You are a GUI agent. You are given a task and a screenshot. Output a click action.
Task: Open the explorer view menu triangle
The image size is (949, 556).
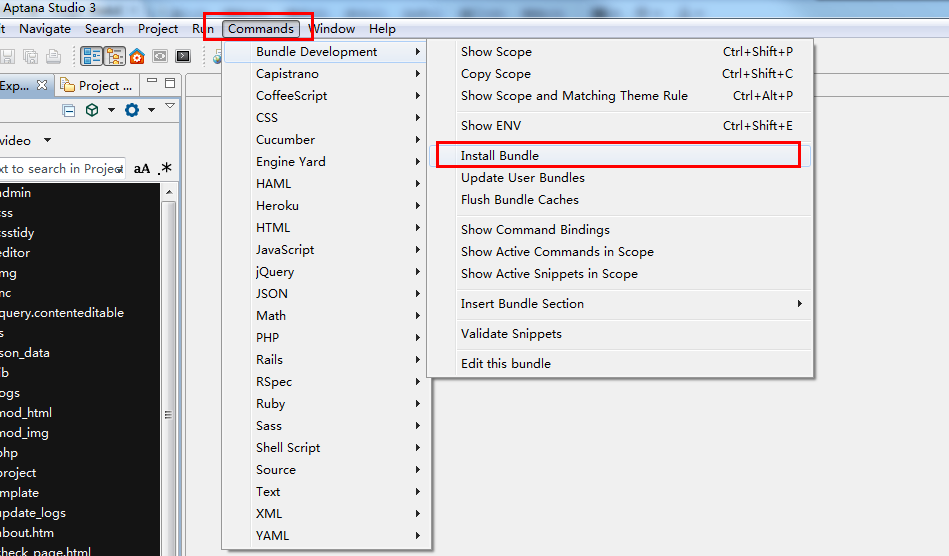click(x=170, y=106)
